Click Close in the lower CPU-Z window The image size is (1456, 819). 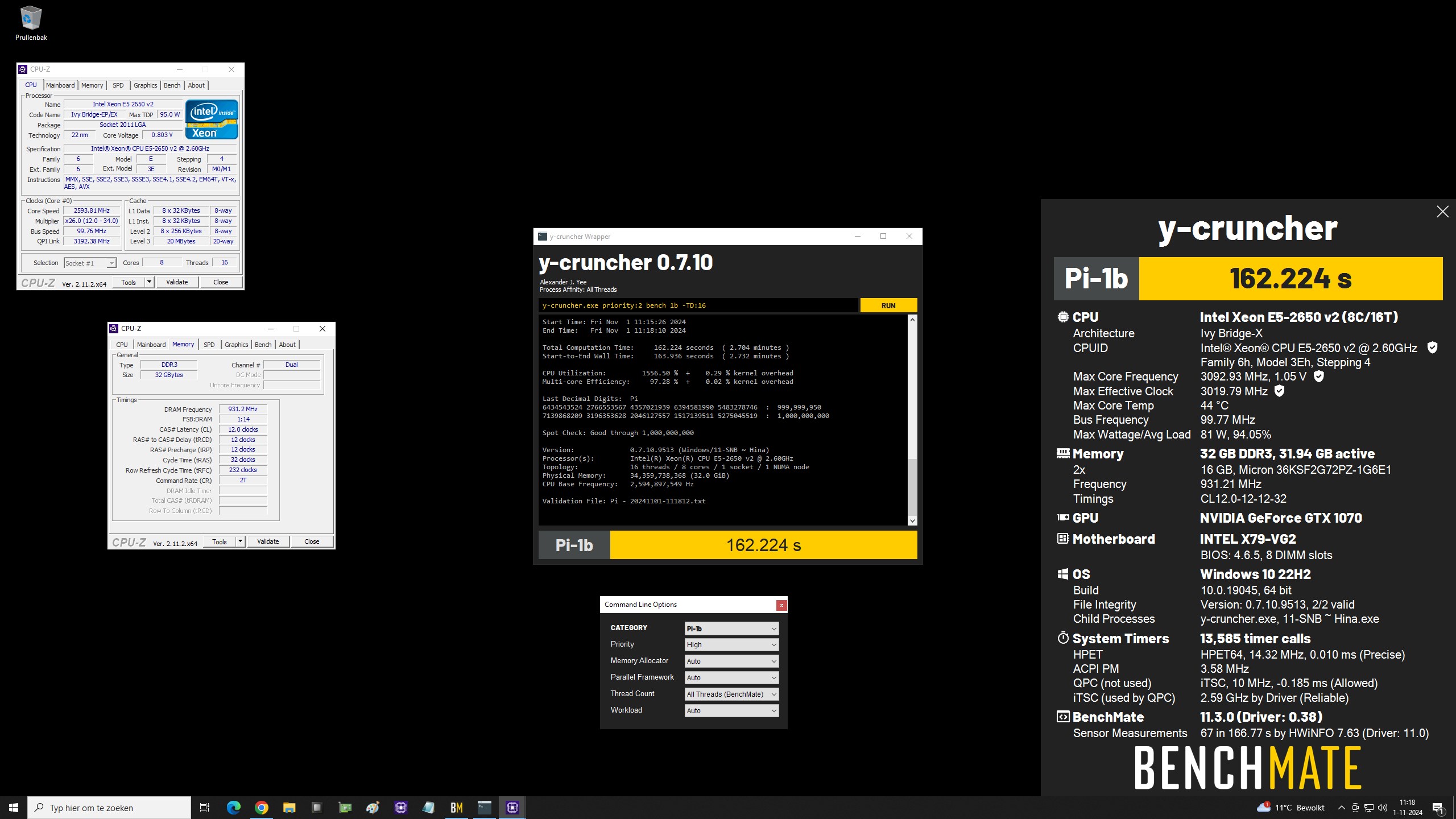[x=312, y=541]
